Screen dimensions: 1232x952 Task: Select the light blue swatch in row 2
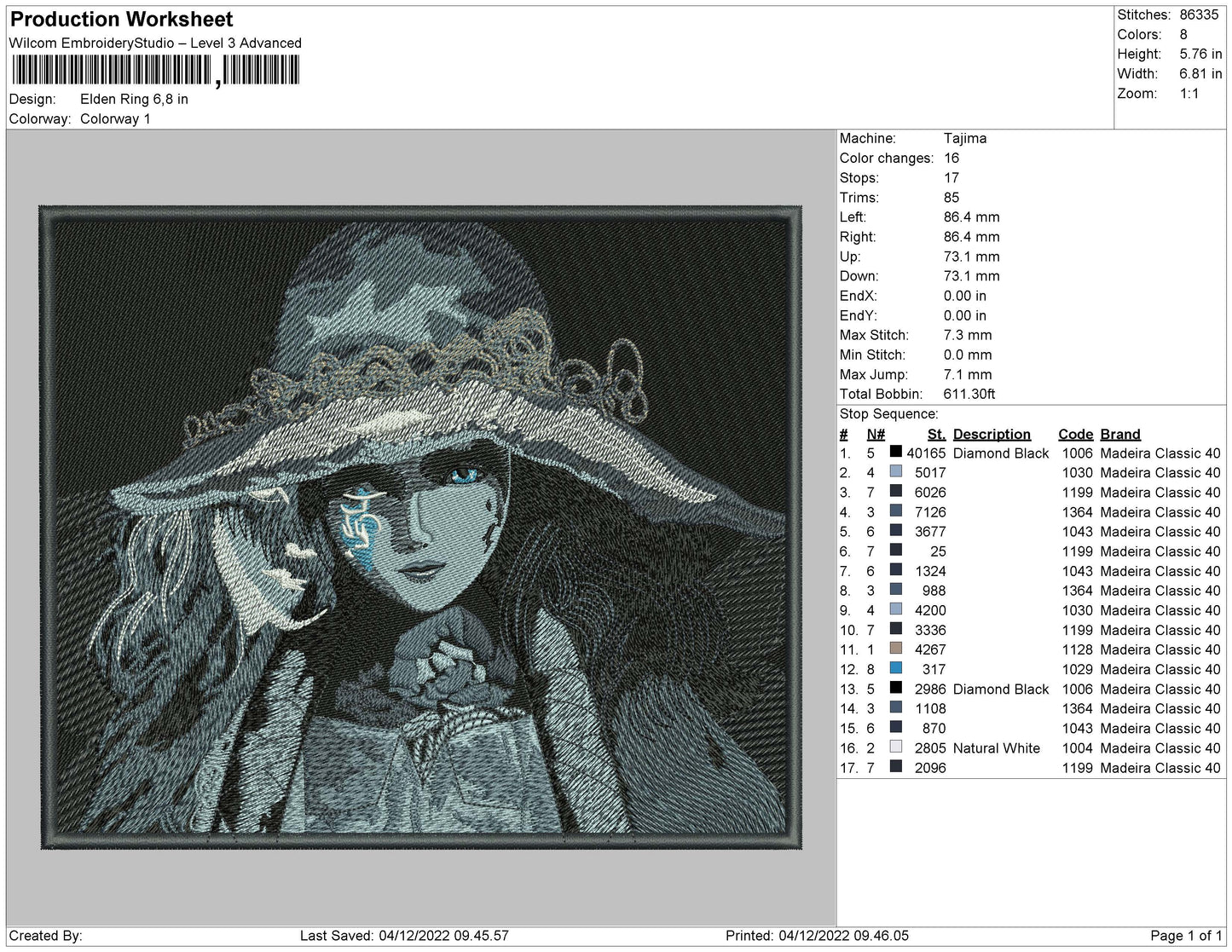click(895, 472)
